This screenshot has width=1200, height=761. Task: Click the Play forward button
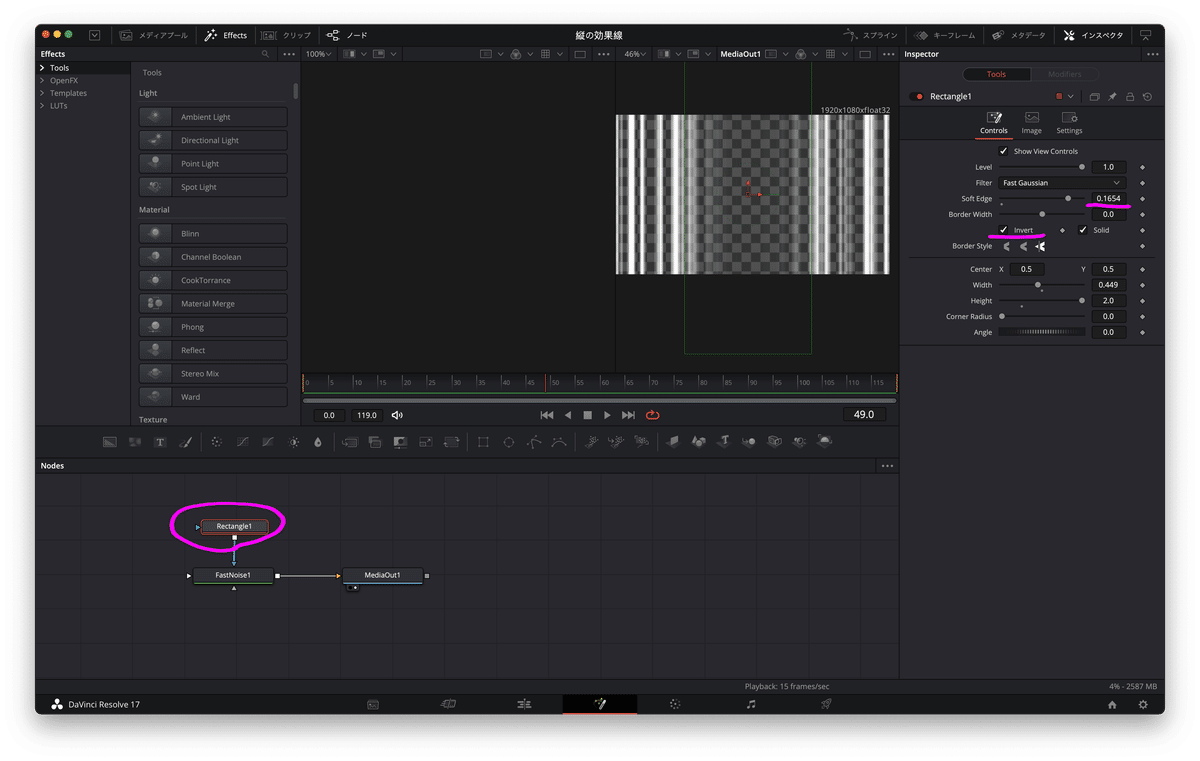click(x=607, y=415)
